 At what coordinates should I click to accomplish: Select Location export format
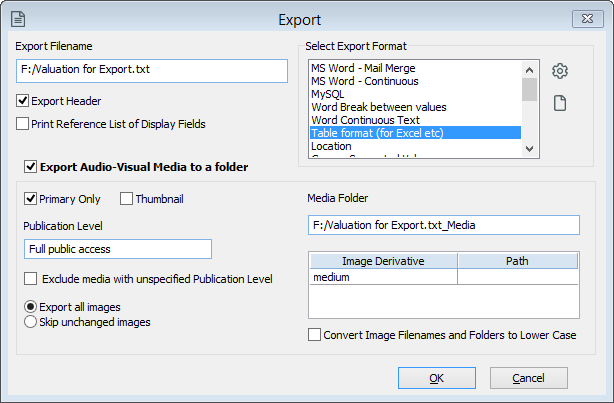point(415,146)
